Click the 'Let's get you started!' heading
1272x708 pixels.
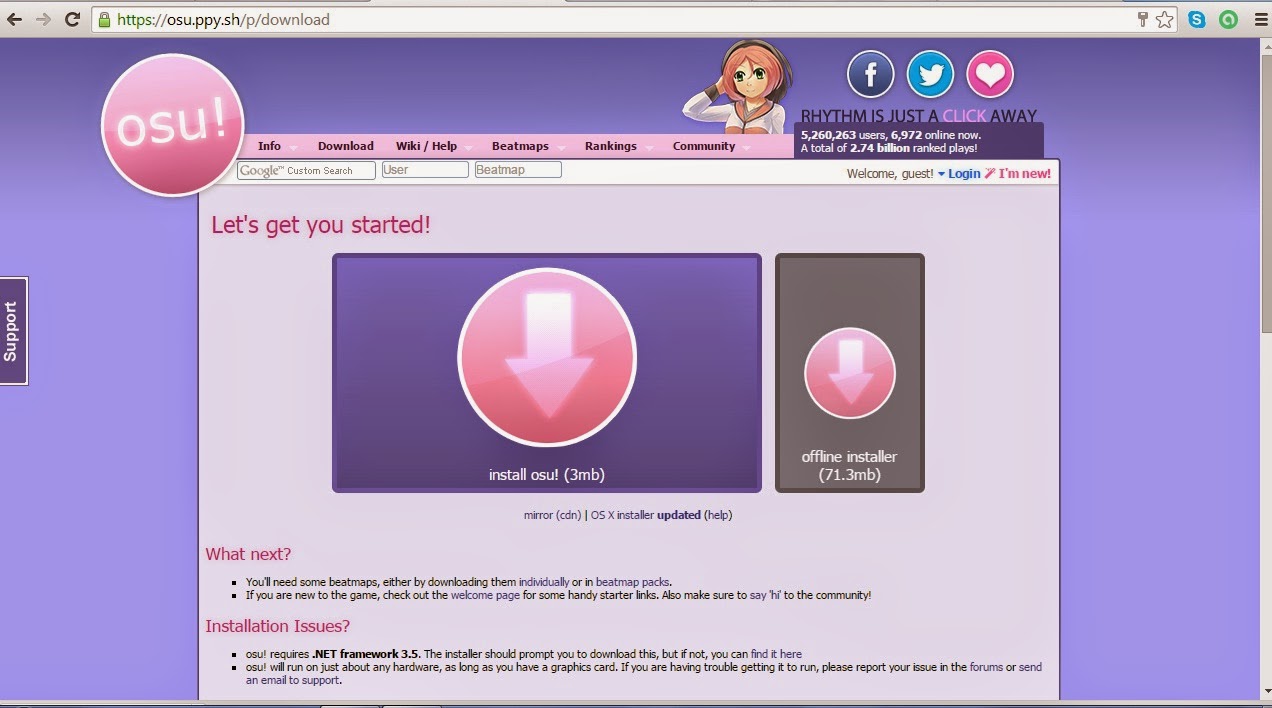(321, 225)
